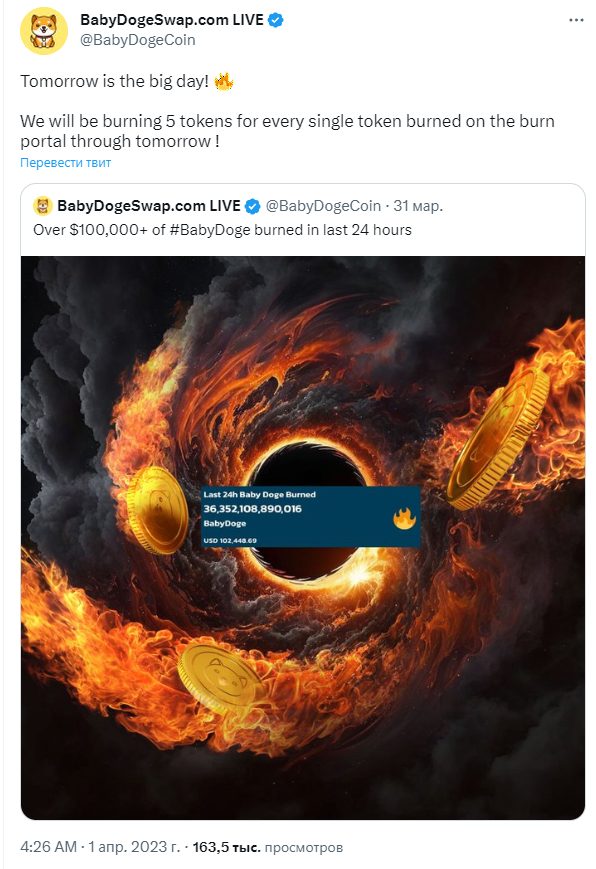Click the BabyDoge profile avatar
The image size is (596, 869).
[44, 30]
